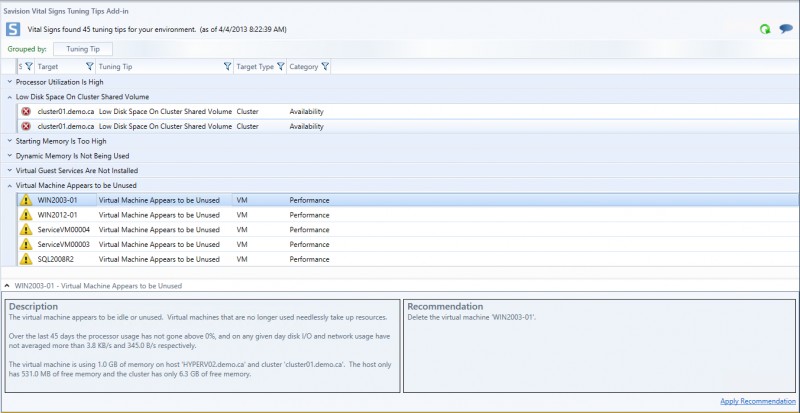Click Performance category in WIN2012-01 row
This screenshot has height=413, width=800.
point(309,215)
